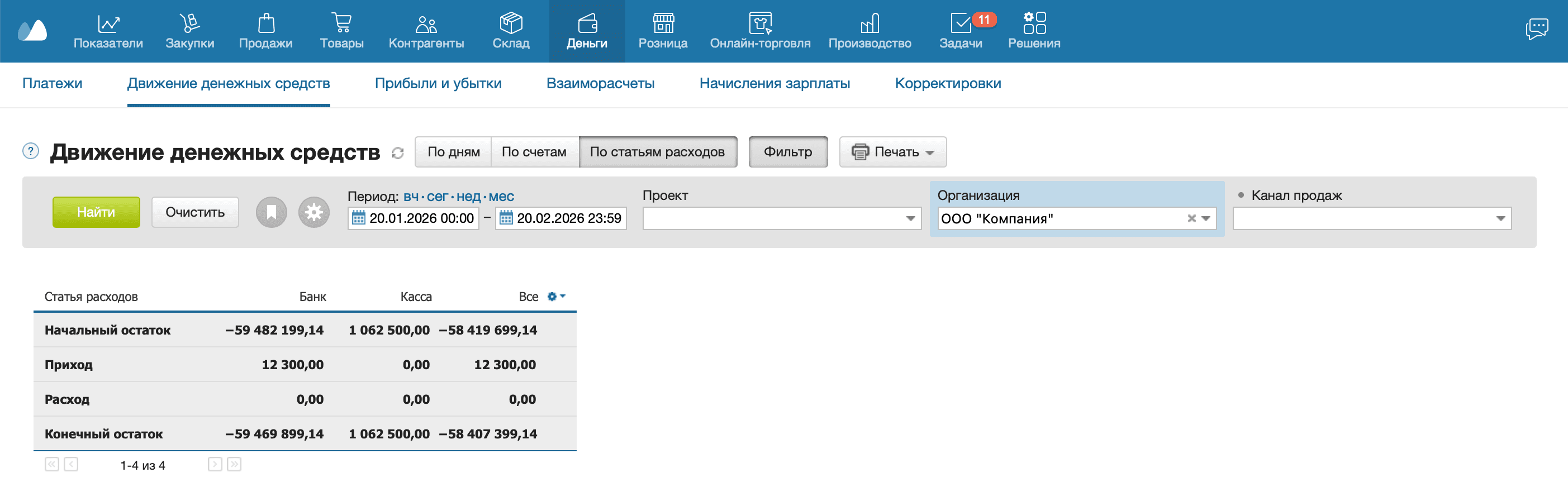Open the Производство section
This screenshot has width=1568, height=487.
870,31
